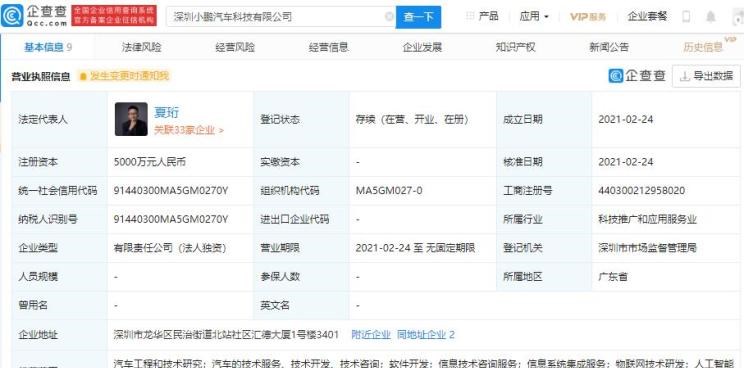744x368 pixels.
Task: Select the credit code 91440300MA5GM0270Y in 统一社会信用代码 row
Action: (x=171, y=191)
